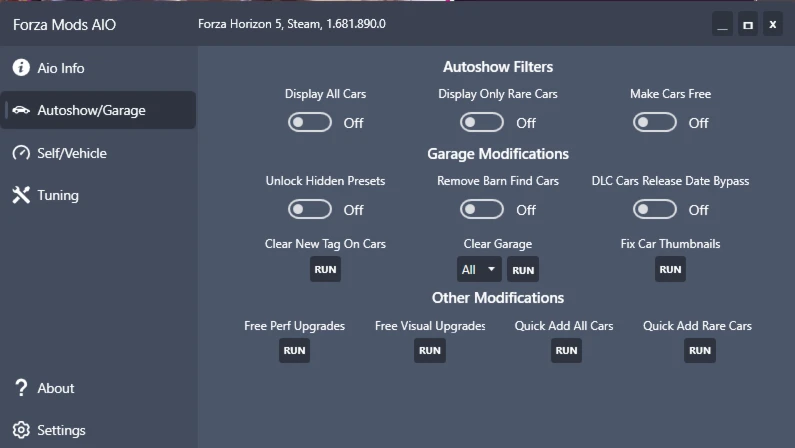Viewport: 795px width, 448px height.
Task: Minimize the Forza Mods AIO window
Action: [x=722, y=24]
